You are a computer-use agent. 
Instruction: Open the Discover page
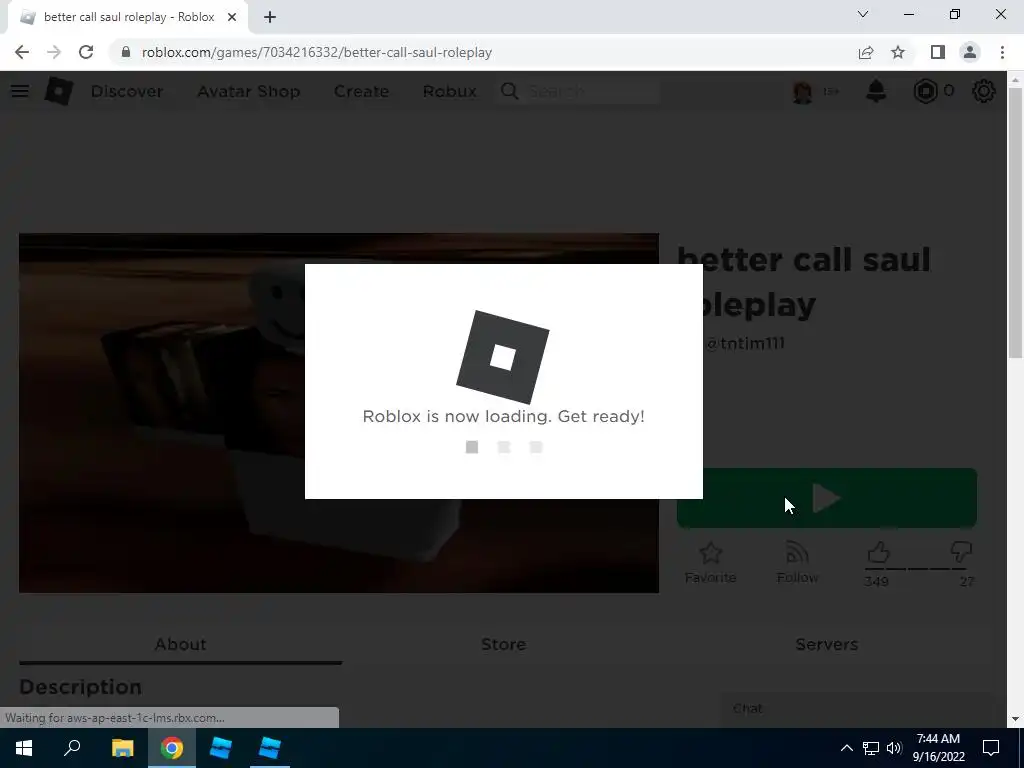[x=127, y=91]
